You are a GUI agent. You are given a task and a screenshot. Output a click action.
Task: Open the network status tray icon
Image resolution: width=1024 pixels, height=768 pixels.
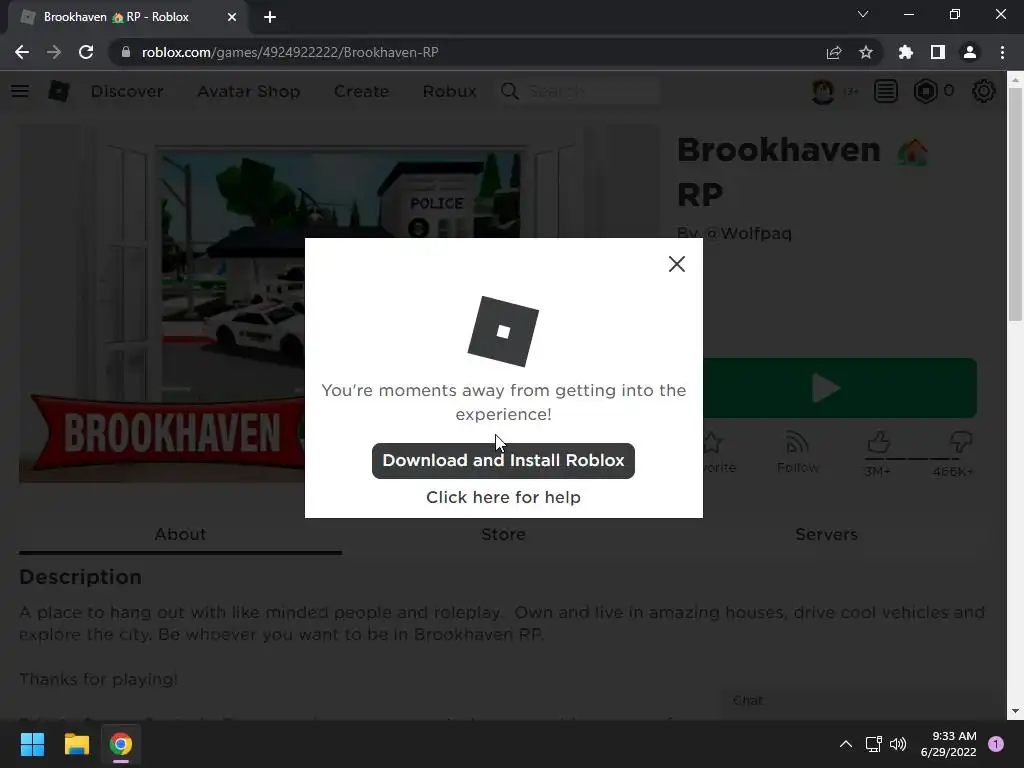pos(873,744)
